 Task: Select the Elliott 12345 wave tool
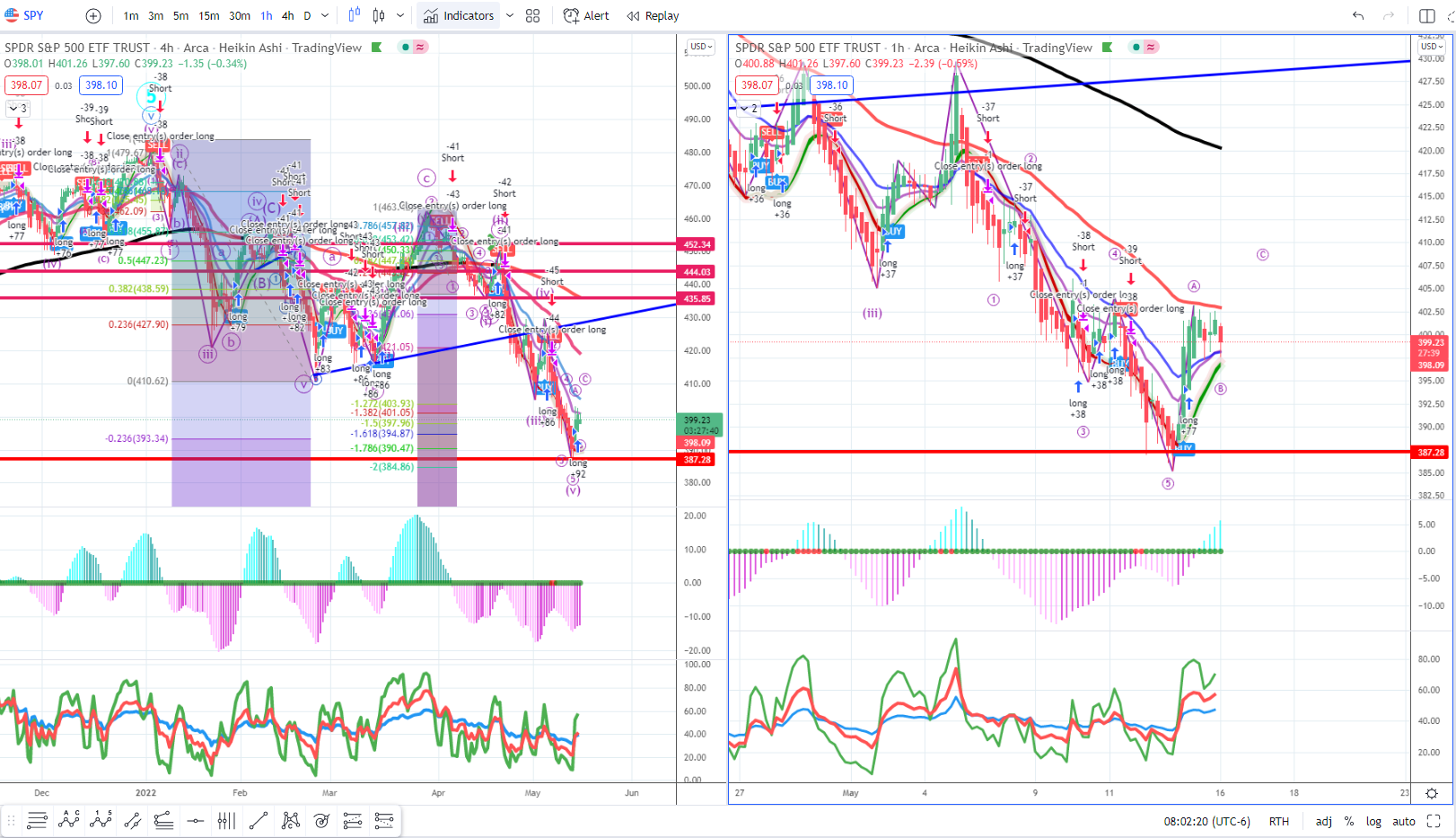(x=101, y=820)
